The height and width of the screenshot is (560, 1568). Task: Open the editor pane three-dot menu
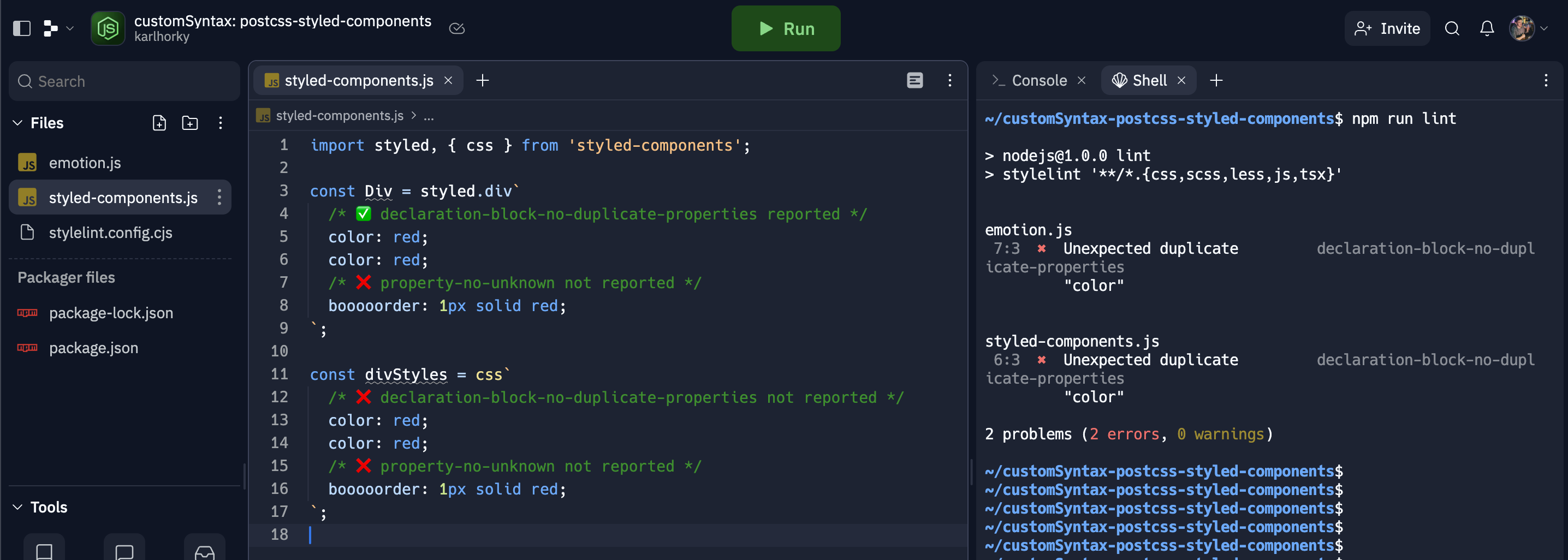[949, 80]
